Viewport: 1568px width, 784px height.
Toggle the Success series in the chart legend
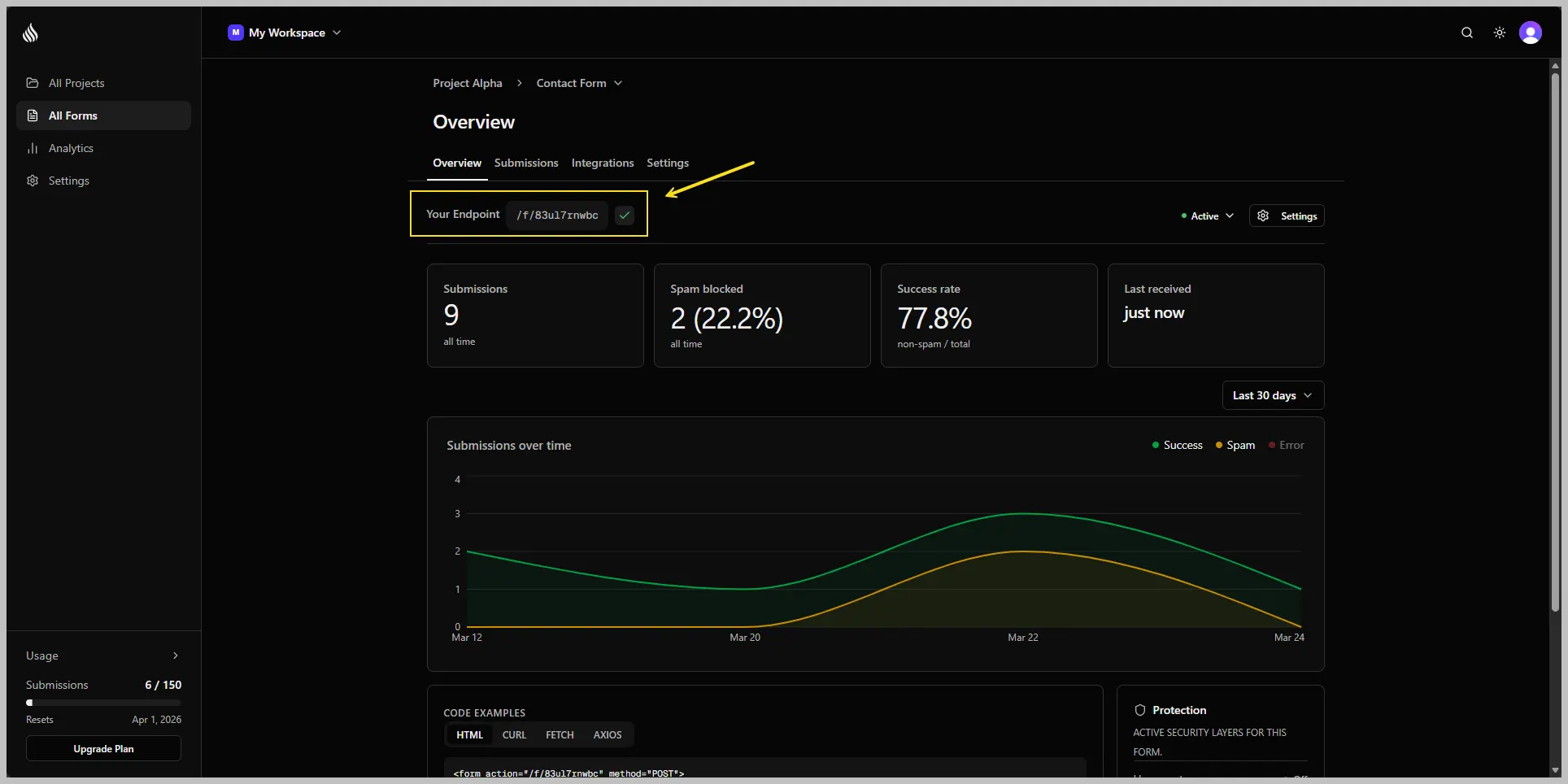tap(1178, 445)
